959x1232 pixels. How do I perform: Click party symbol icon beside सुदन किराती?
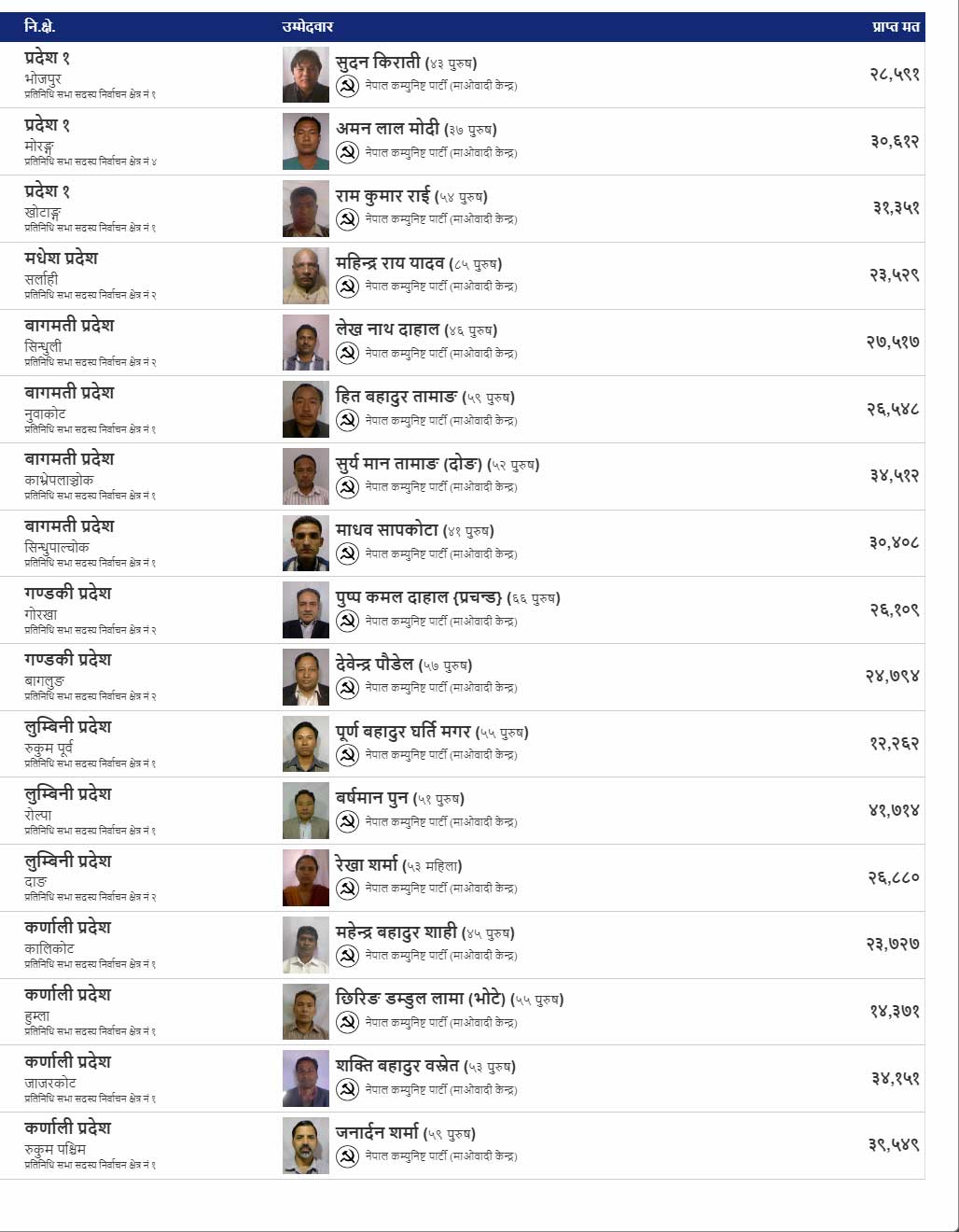[x=347, y=87]
